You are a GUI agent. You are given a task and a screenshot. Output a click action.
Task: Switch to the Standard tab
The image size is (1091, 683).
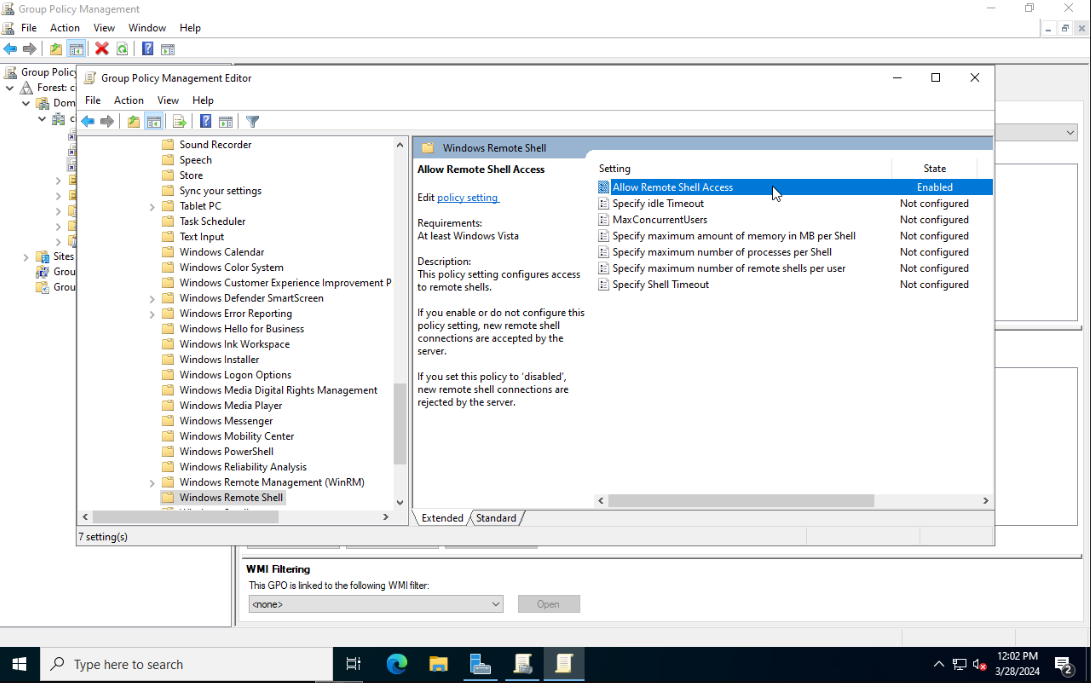click(496, 518)
